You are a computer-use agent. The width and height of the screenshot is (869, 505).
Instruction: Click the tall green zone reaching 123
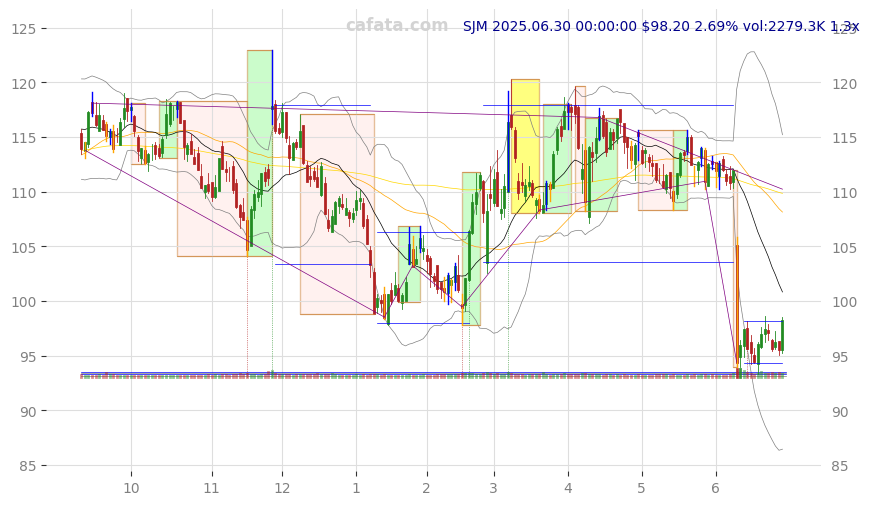[x=260, y=153]
